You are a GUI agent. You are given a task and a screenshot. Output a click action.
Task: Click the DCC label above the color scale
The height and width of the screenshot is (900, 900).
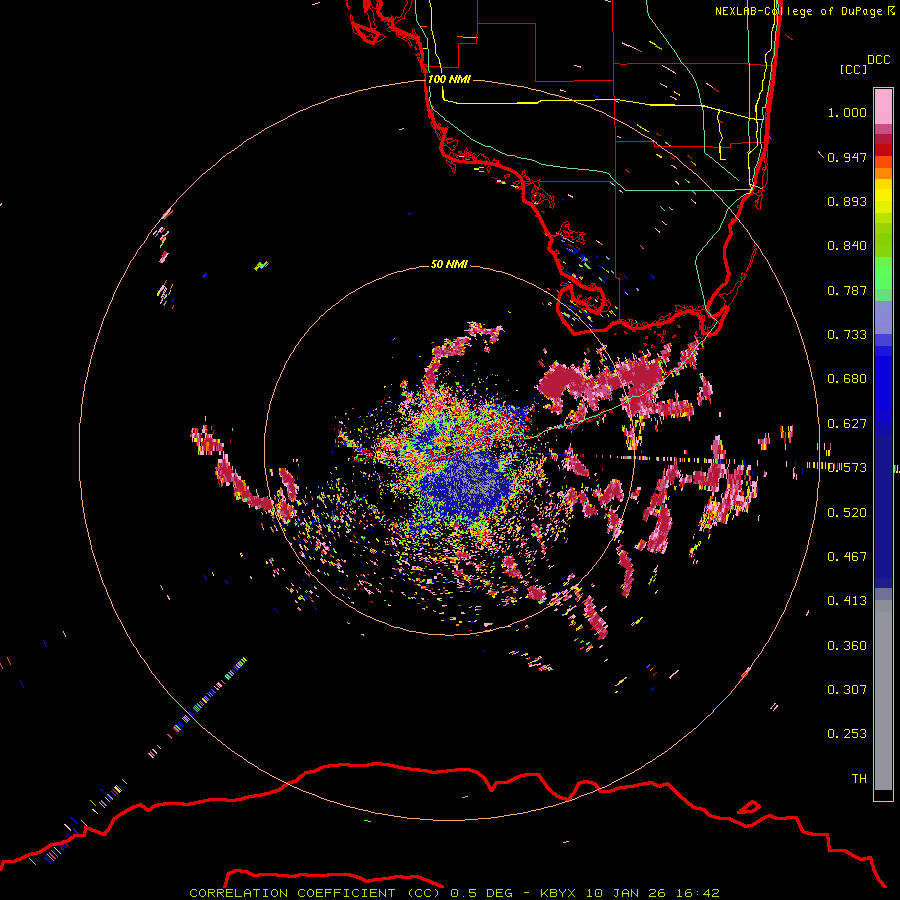coord(878,59)
